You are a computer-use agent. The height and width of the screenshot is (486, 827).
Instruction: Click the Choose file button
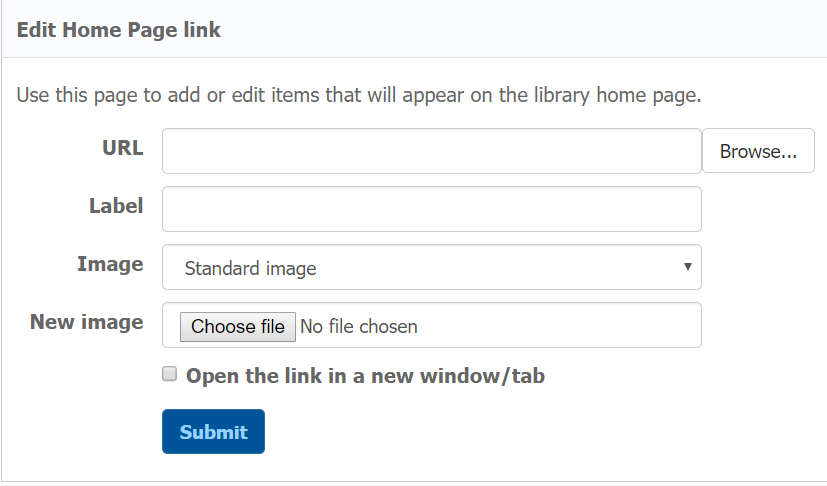pyautogui.click(x=238, y=326)
